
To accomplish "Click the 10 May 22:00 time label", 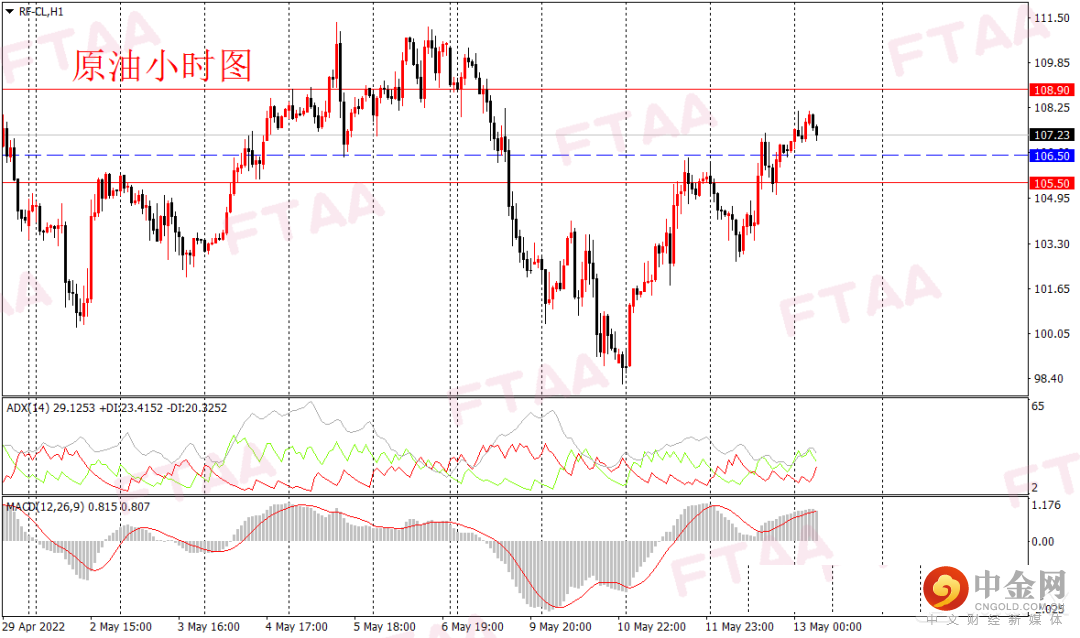I will (x=652, y=627).
